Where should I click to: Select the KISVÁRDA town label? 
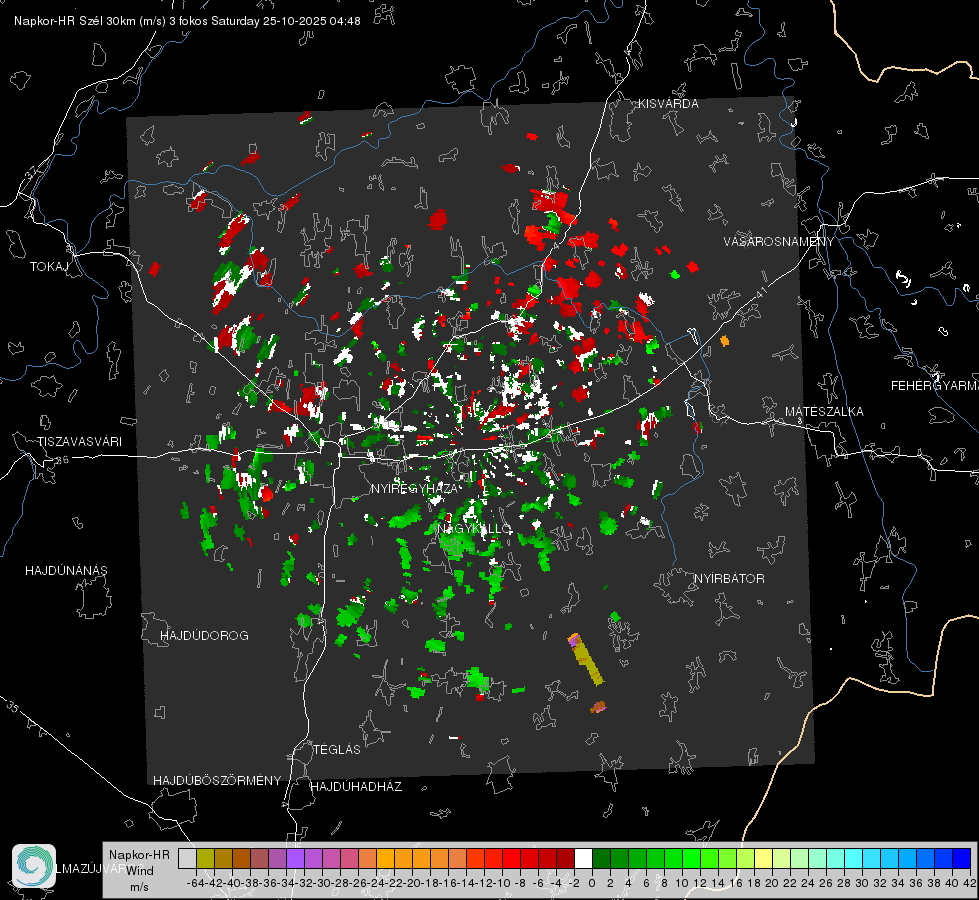pyautogui.click(x=668, y=104)
